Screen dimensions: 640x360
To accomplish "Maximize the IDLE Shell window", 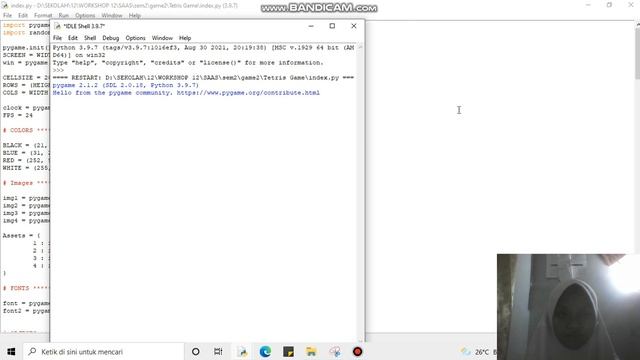I will click(x=332, y=26).
